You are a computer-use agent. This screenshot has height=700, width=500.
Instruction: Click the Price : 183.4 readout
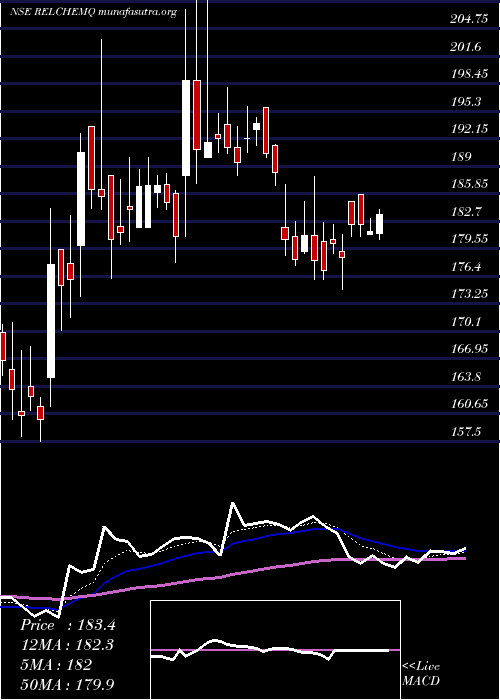(68, 625)
